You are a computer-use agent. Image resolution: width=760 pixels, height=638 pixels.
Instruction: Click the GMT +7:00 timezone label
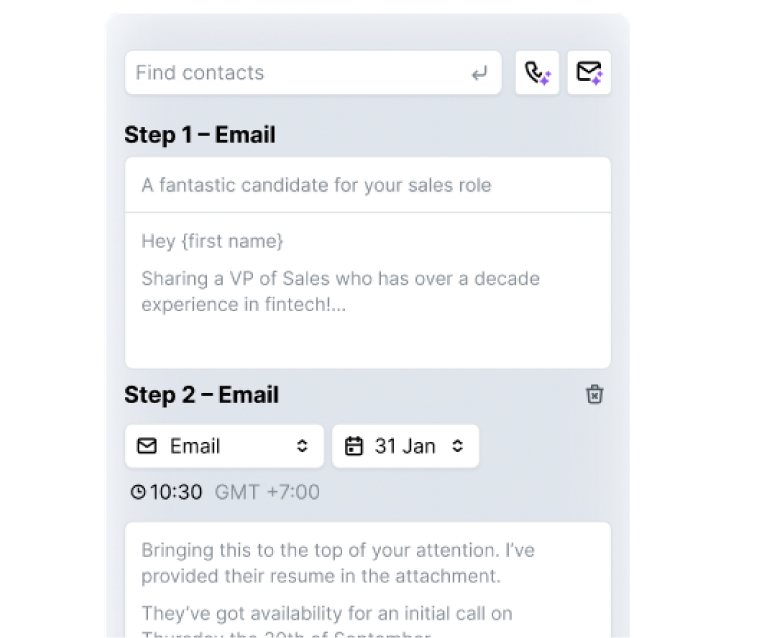265,492
